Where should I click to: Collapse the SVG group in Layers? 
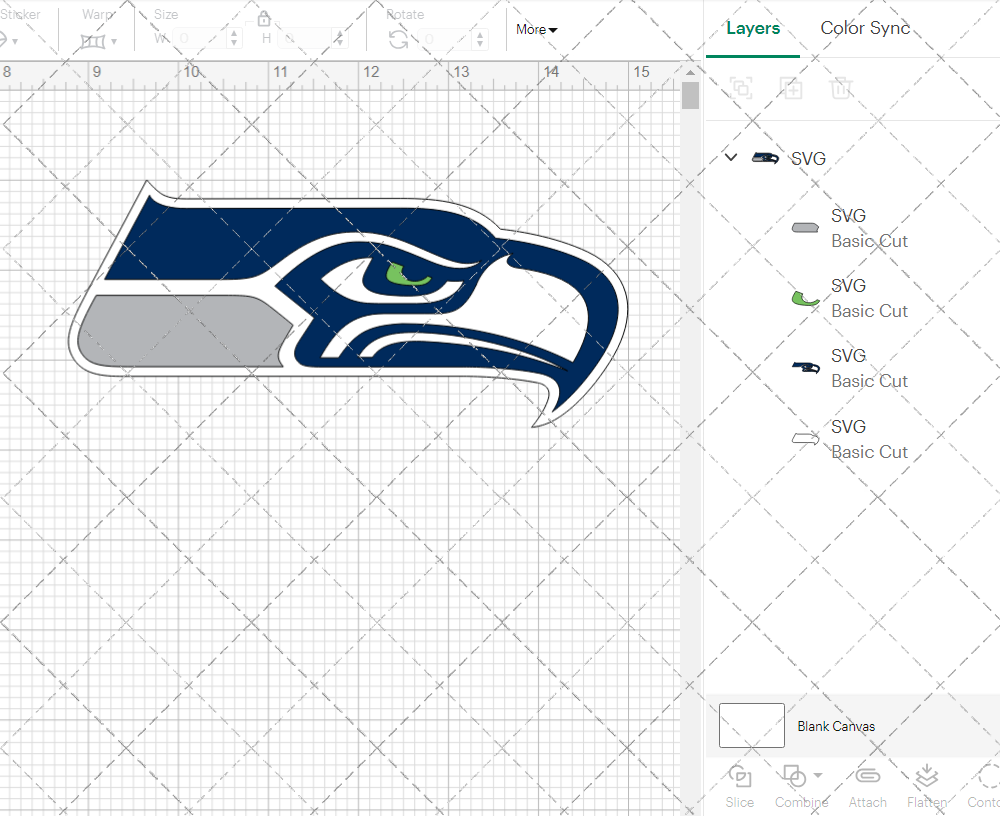coord(731,157)
